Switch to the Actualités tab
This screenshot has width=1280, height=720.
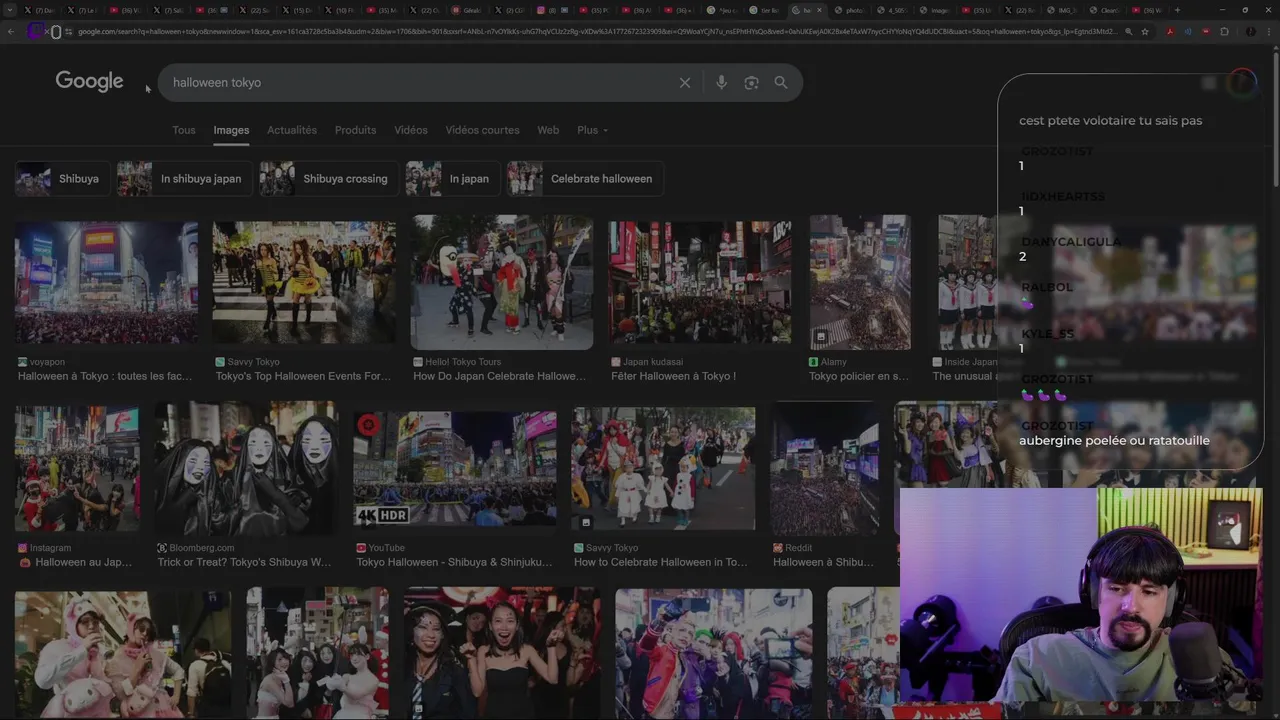[x=292, y=130]
